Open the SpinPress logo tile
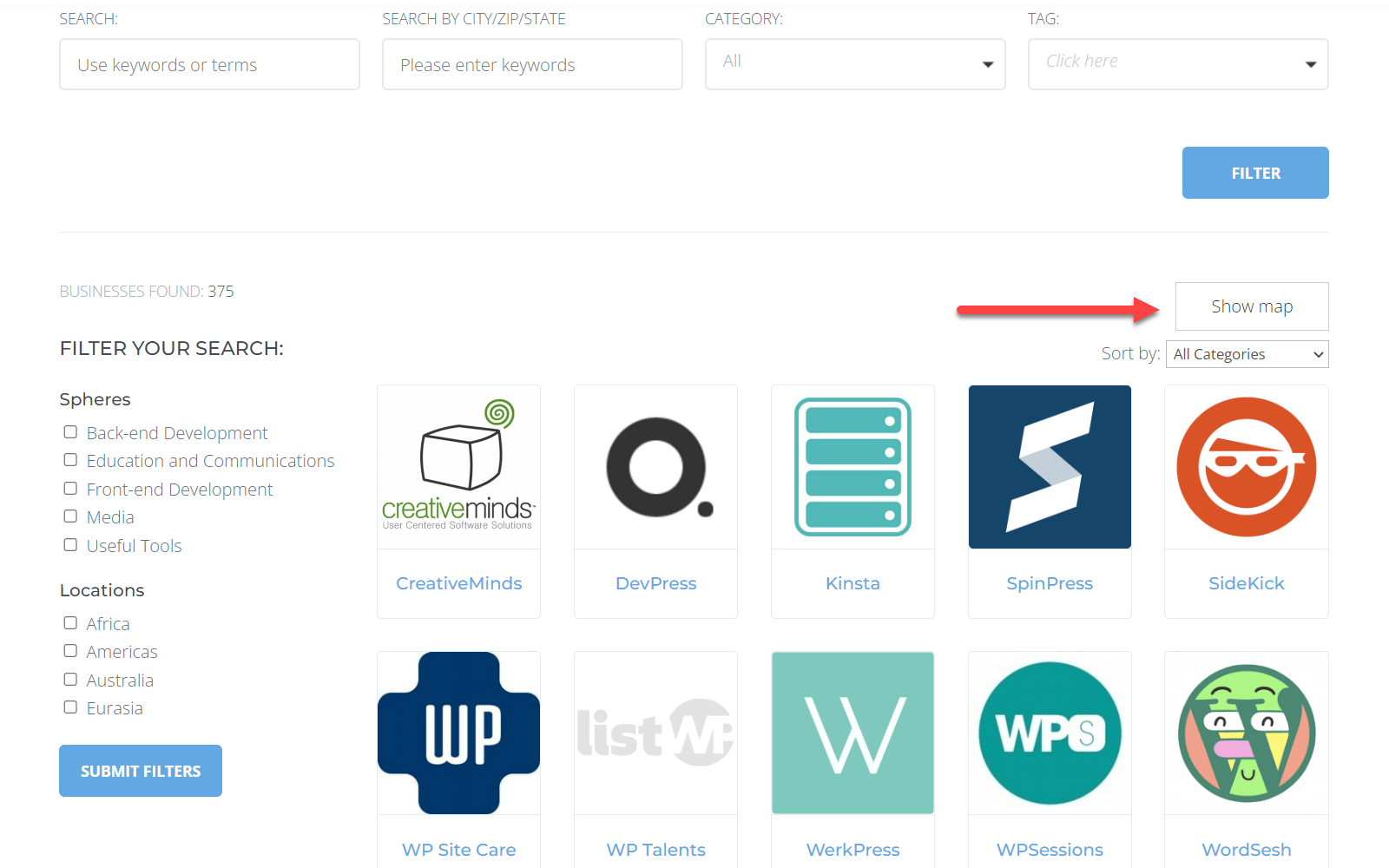This screenshot has height=868, width=1389. click(1050, 467)
